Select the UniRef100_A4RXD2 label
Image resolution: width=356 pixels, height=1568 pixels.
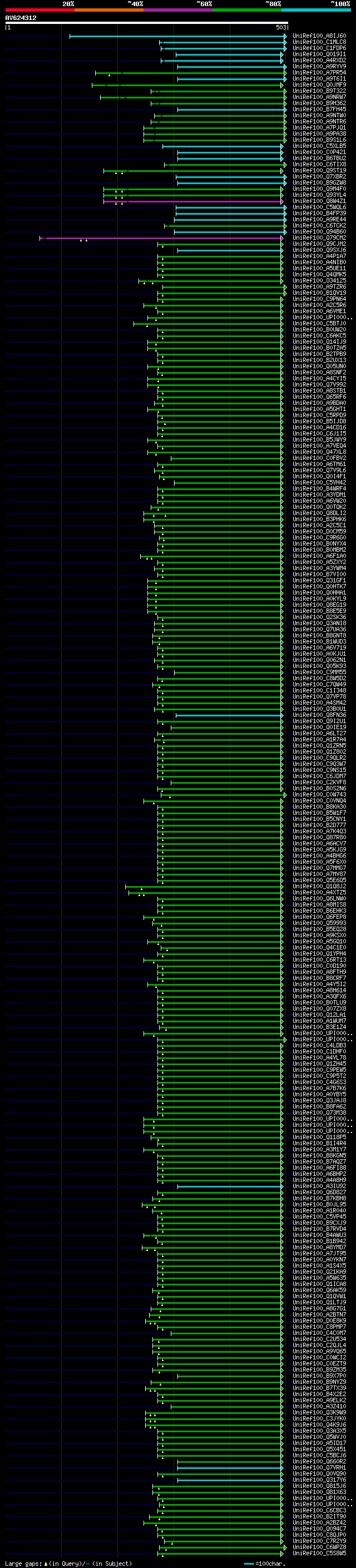click(x=319, y=60)
